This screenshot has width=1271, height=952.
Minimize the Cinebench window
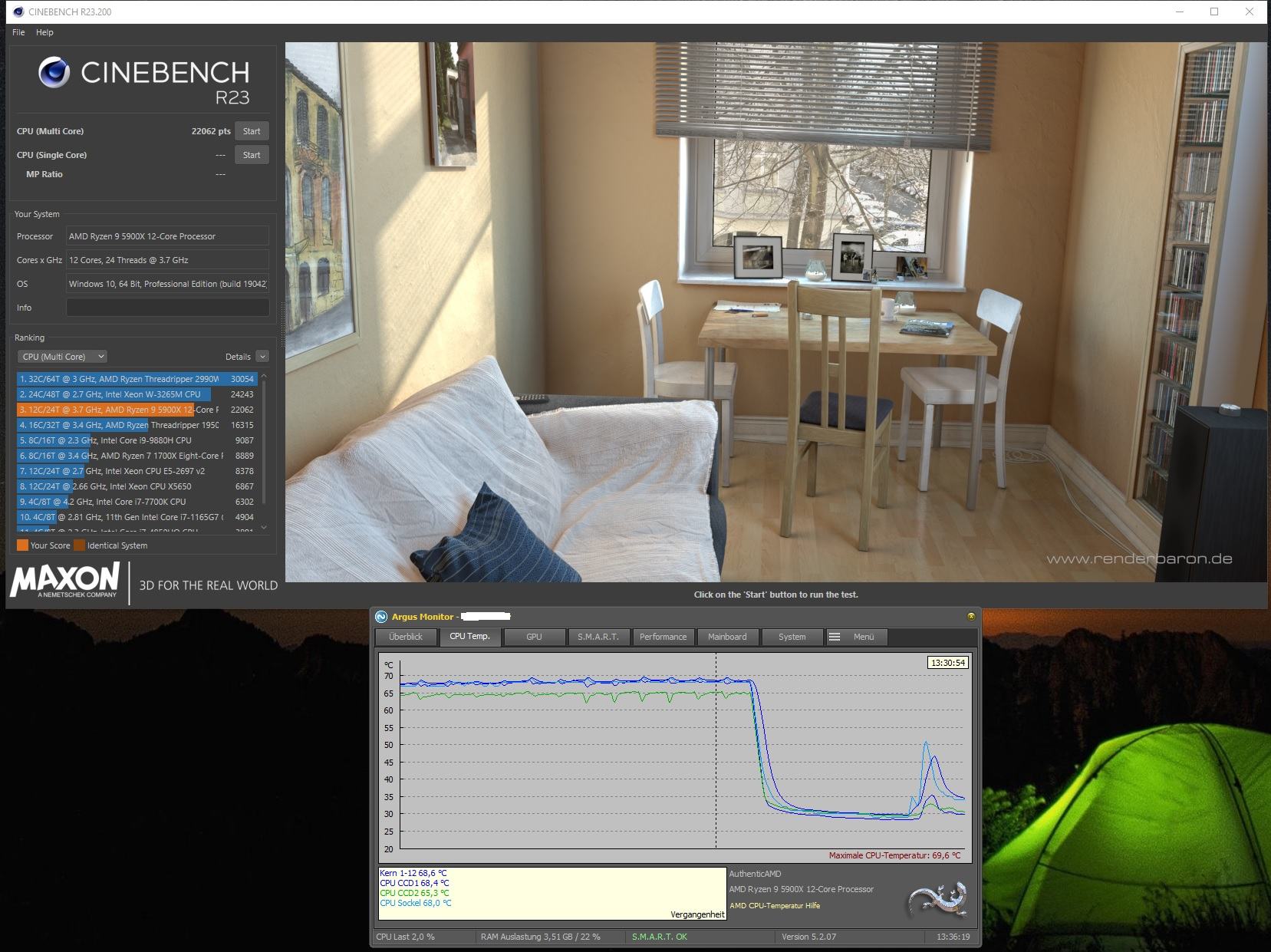click(1179, 12)
